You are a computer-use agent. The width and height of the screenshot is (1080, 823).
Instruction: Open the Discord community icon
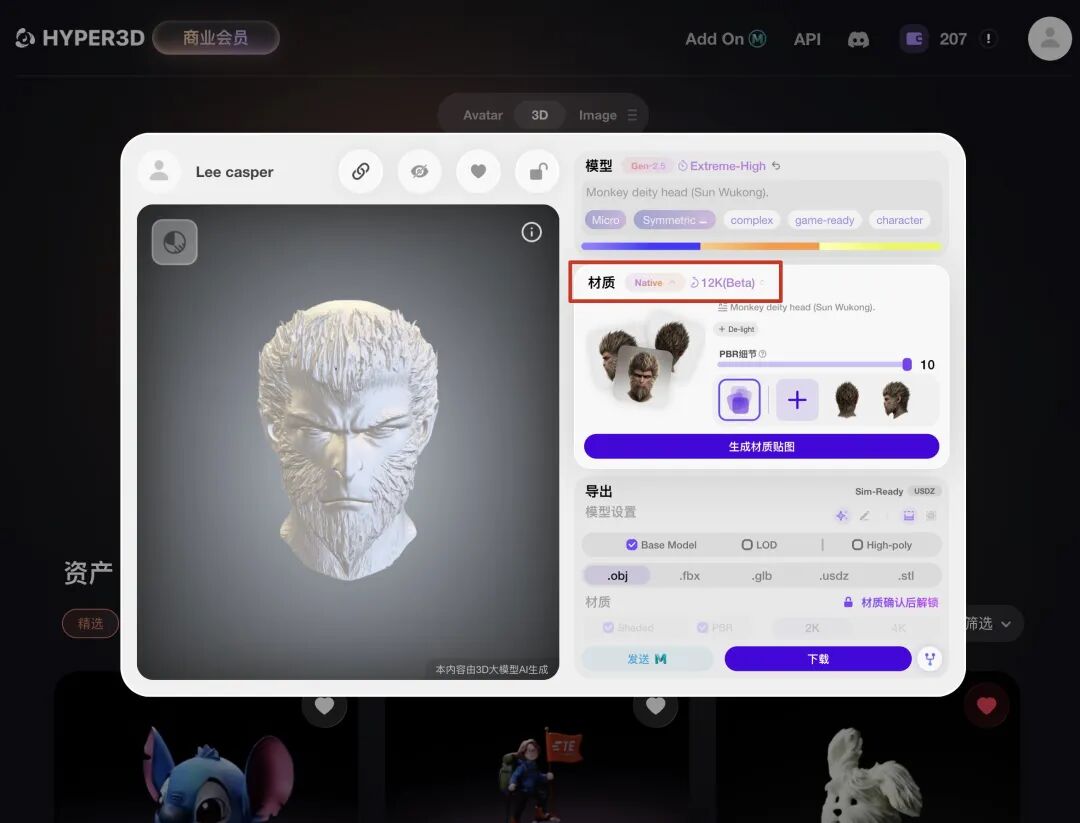[x=858, y=39]
